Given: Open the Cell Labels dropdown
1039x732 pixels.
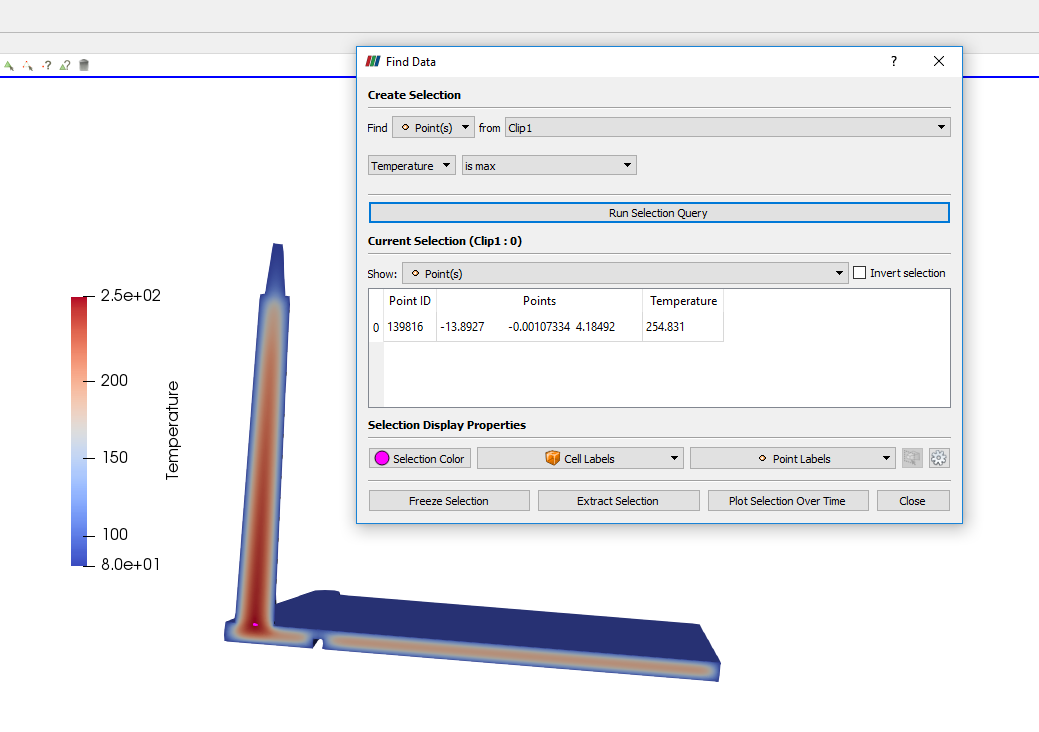Looking at the screenshot, I should click(x=580, y=458).
